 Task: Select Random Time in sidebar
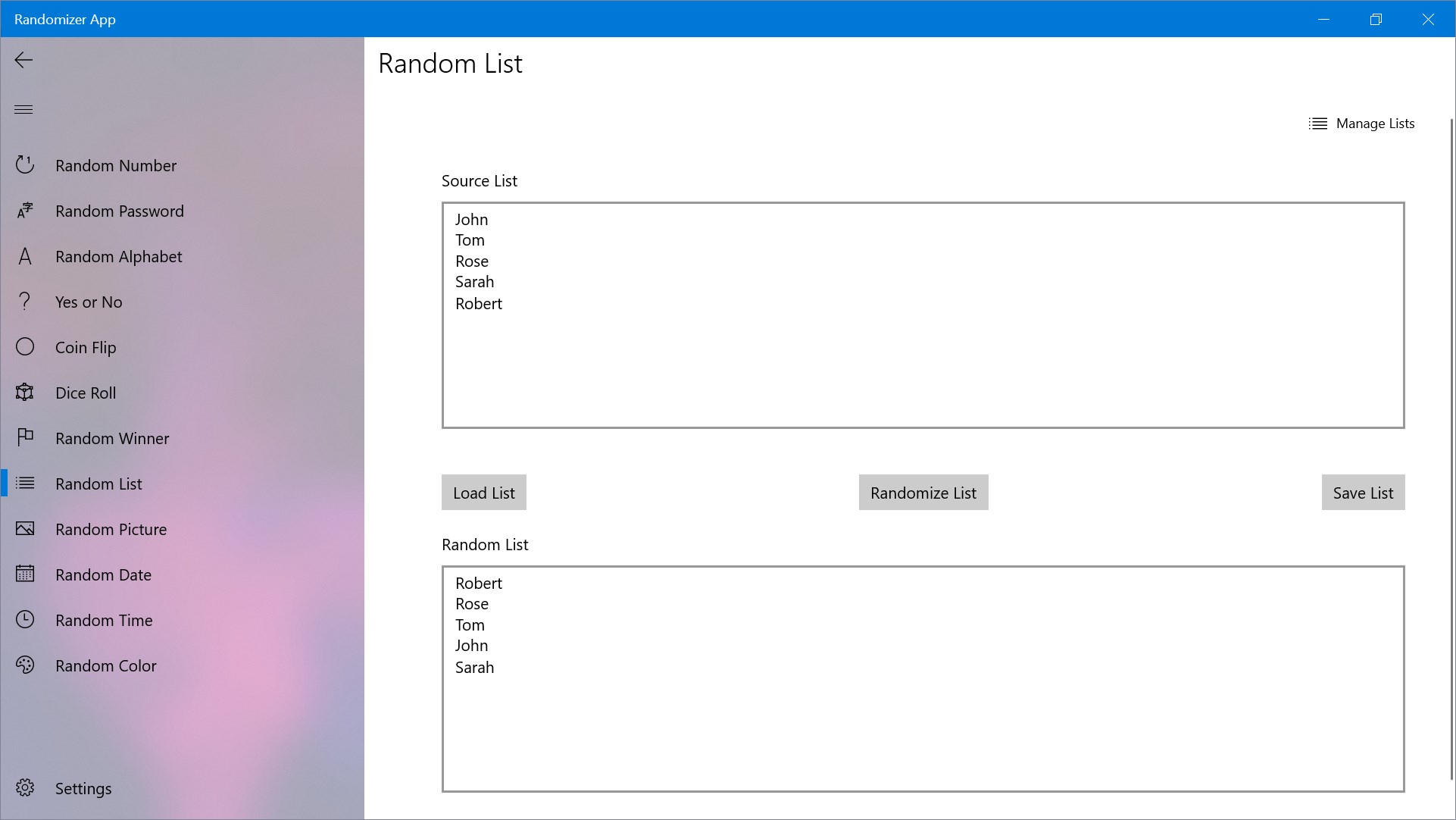point(104,620)
